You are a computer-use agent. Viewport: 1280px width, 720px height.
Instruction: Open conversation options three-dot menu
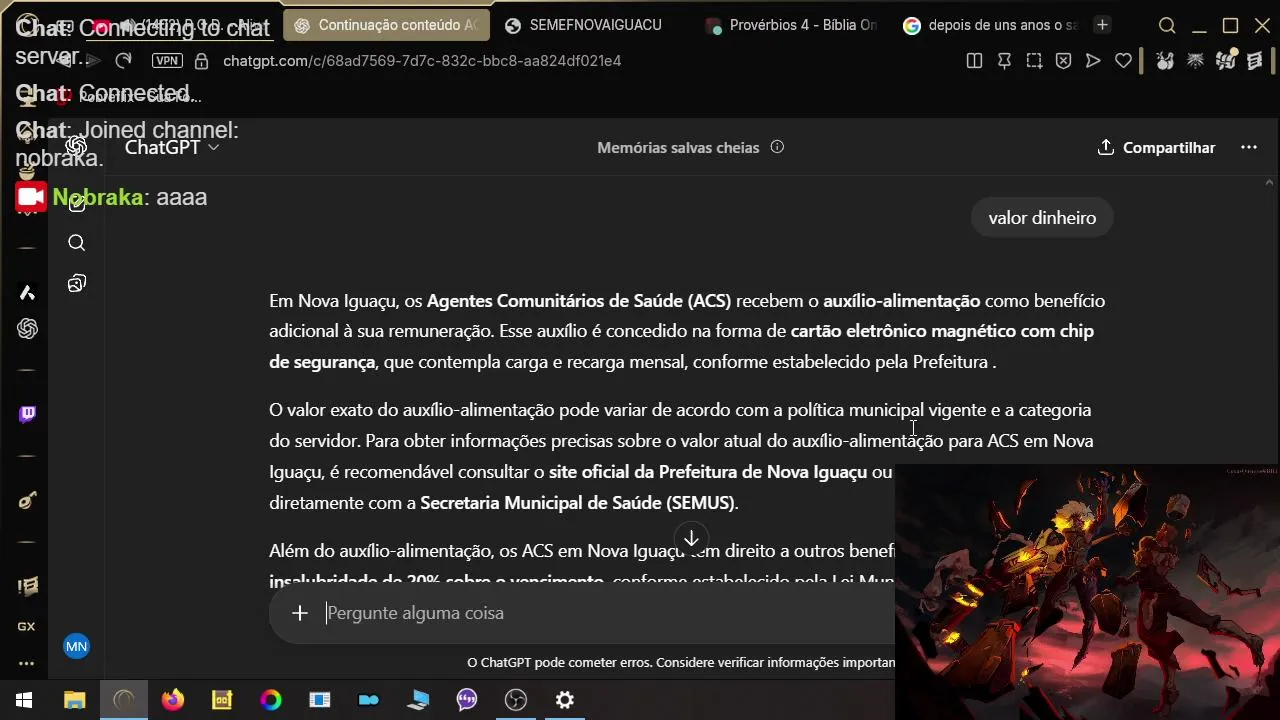1249,147
